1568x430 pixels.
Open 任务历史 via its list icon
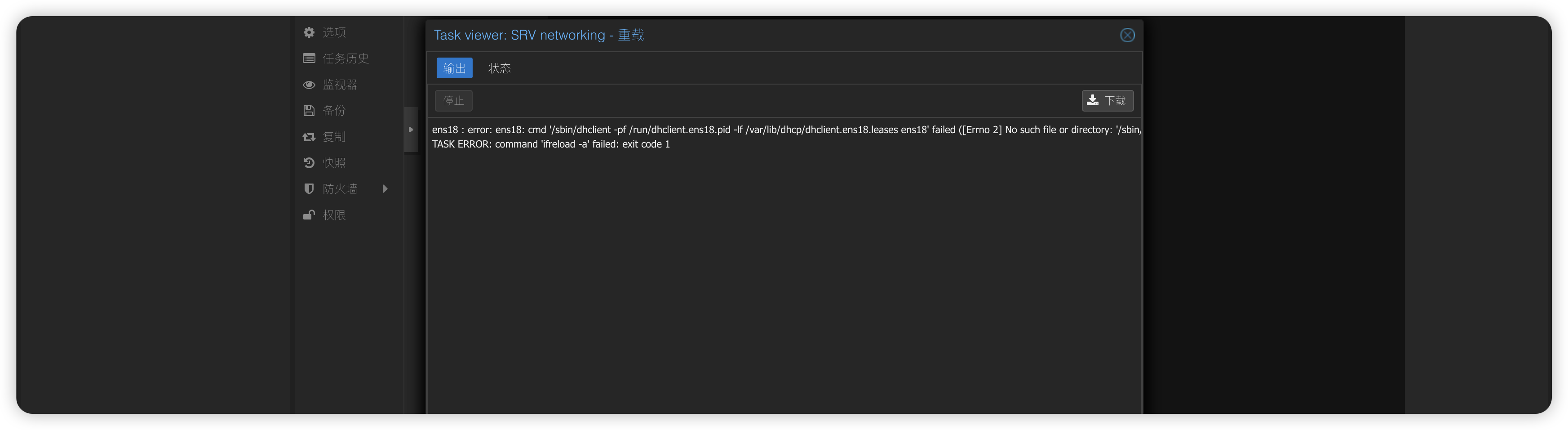pyautogui.click(x=309, y=58)
